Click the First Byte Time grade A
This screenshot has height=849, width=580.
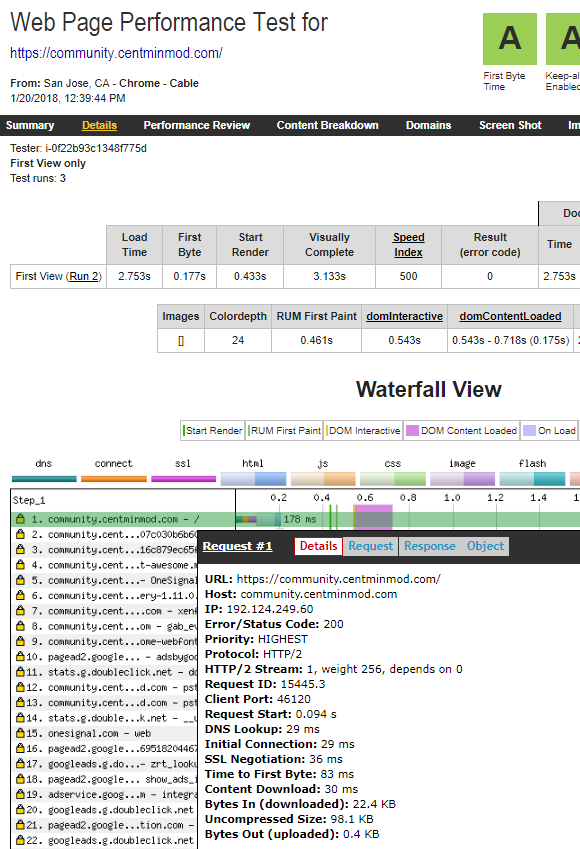pyautogui.click(x=510, y=39)
